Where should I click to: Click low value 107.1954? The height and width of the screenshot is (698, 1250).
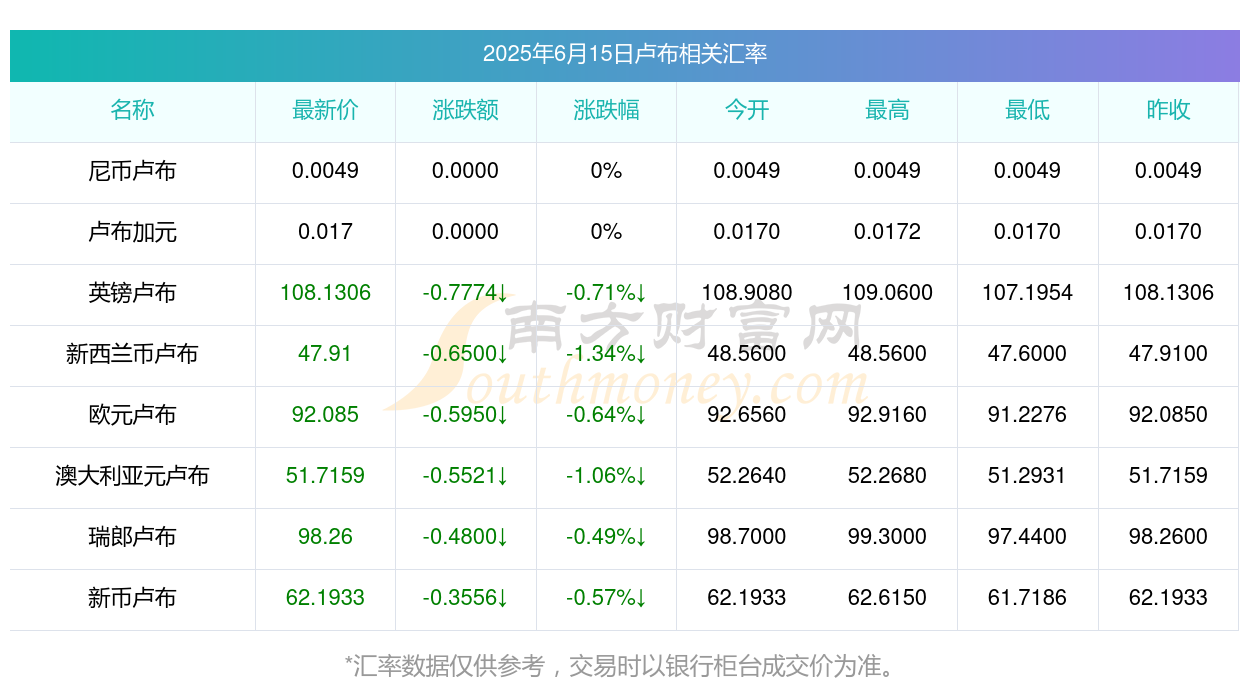coord(1027,293)
